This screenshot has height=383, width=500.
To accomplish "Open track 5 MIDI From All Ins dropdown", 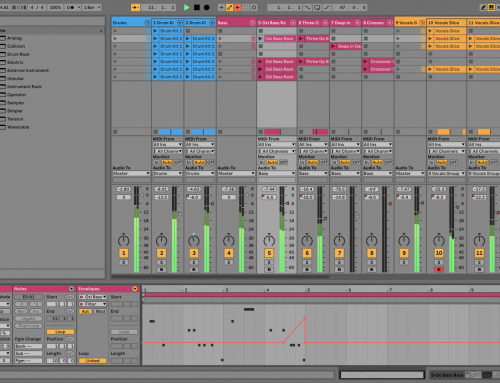I will click(x=277, y=144).
